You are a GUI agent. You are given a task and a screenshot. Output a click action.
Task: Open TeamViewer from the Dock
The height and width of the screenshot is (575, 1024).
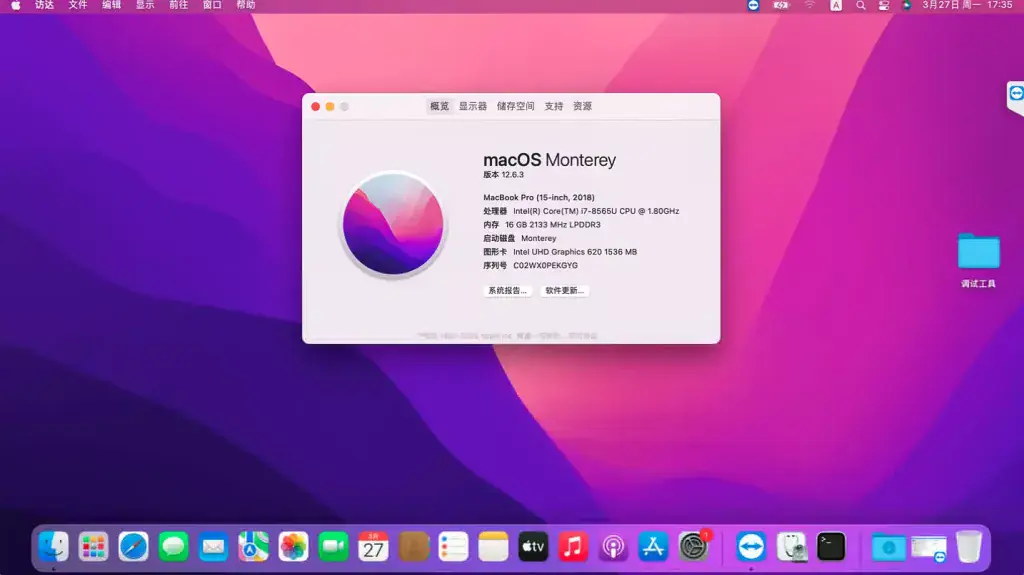751,547
